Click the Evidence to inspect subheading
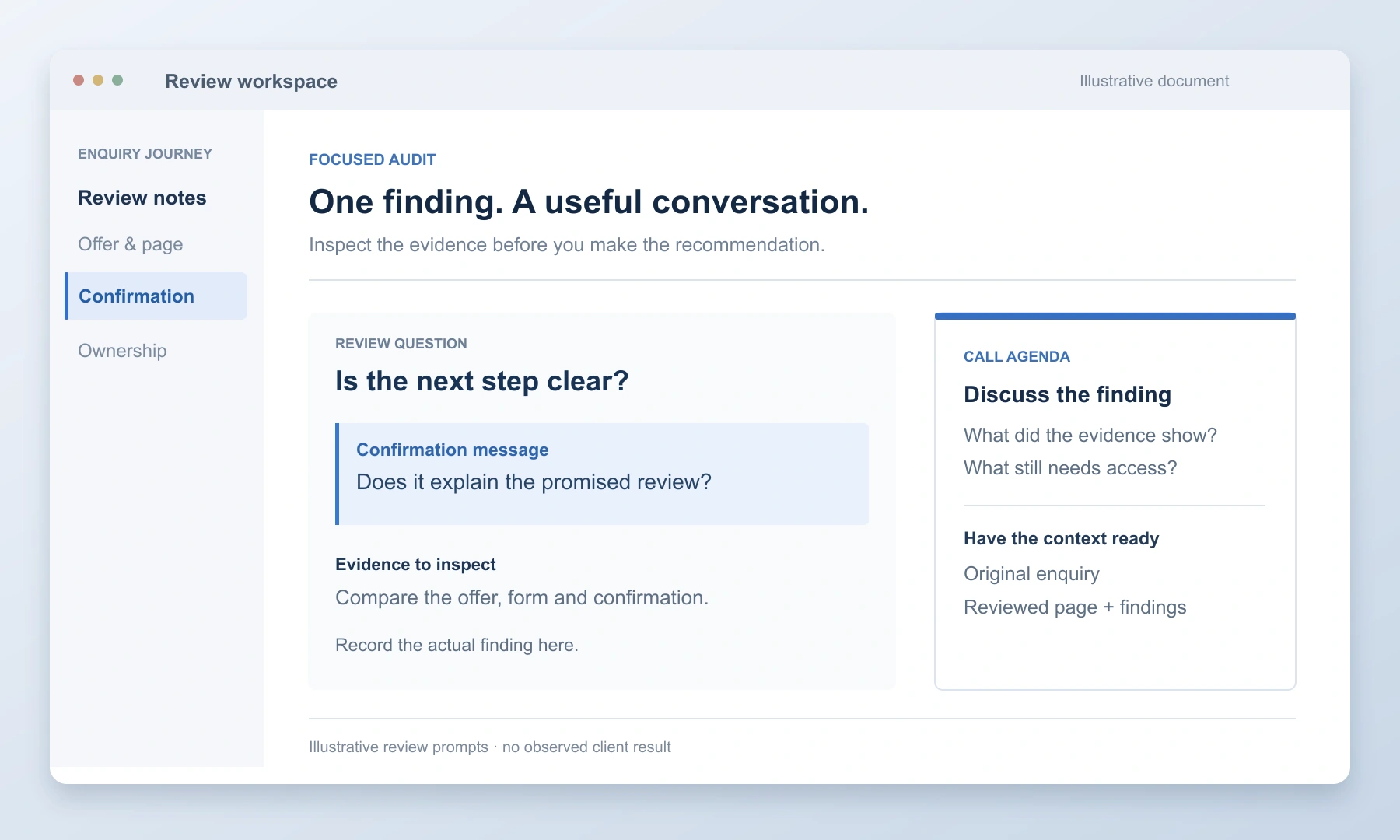Viewport: 1400px width, 840px height. (415, 565)
